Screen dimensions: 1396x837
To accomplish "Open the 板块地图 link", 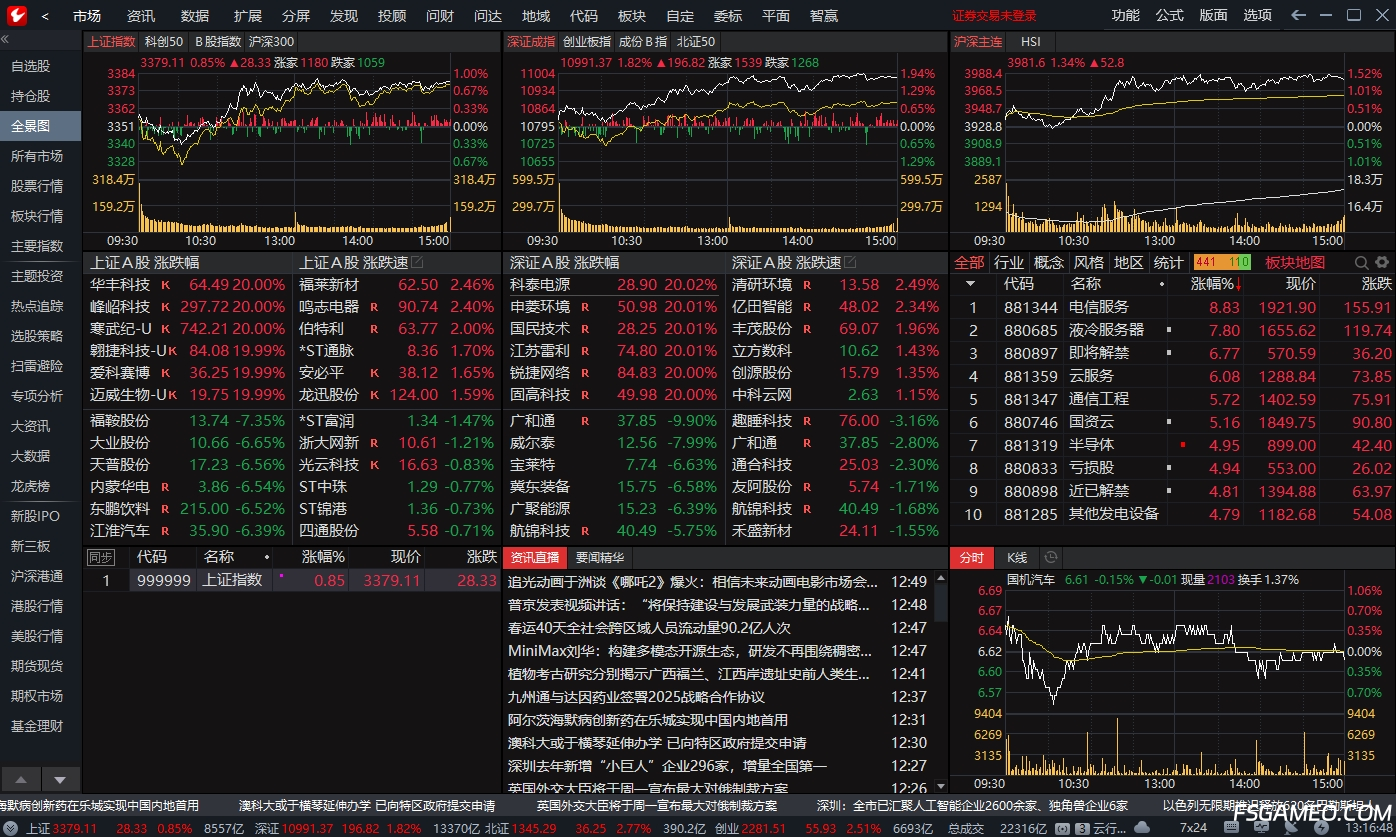I will pos(1294,262).
